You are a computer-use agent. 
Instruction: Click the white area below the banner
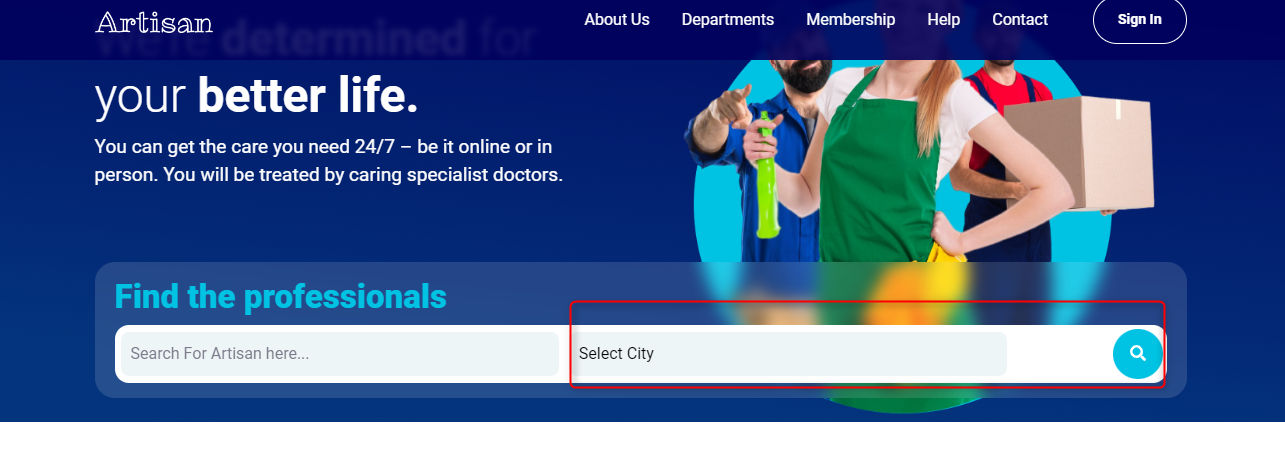tap(642, 441)
